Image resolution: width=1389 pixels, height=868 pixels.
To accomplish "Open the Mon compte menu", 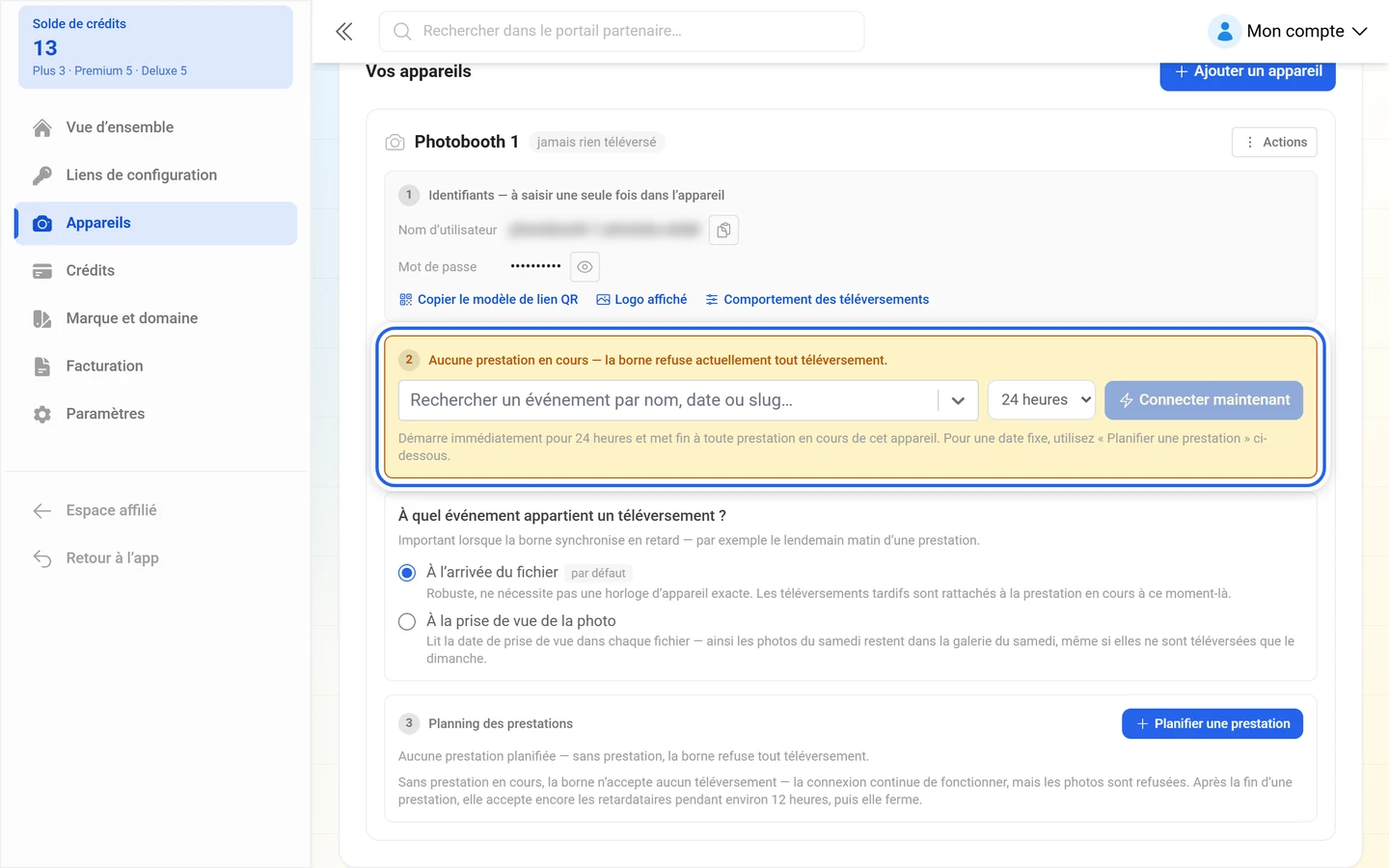I will click(1289, 32).
